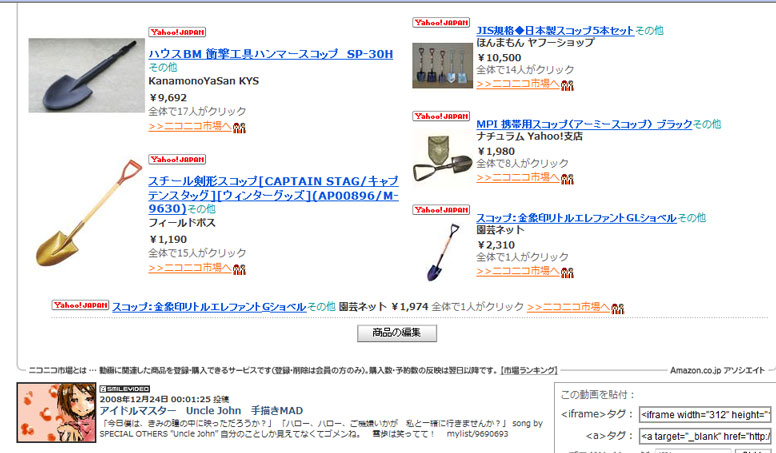Click その他 category after Gショベル title
This screenshot has width=776, height=453.
(321, 307)
